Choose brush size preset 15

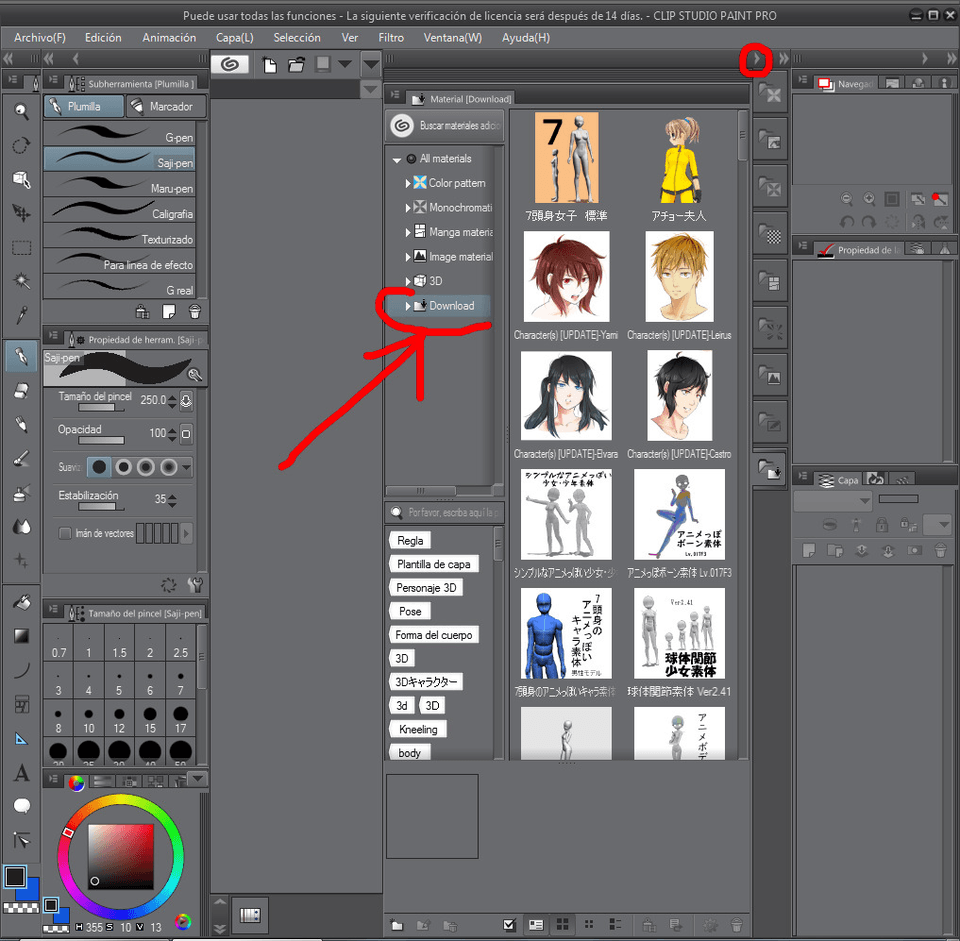[x=150, y=719]
